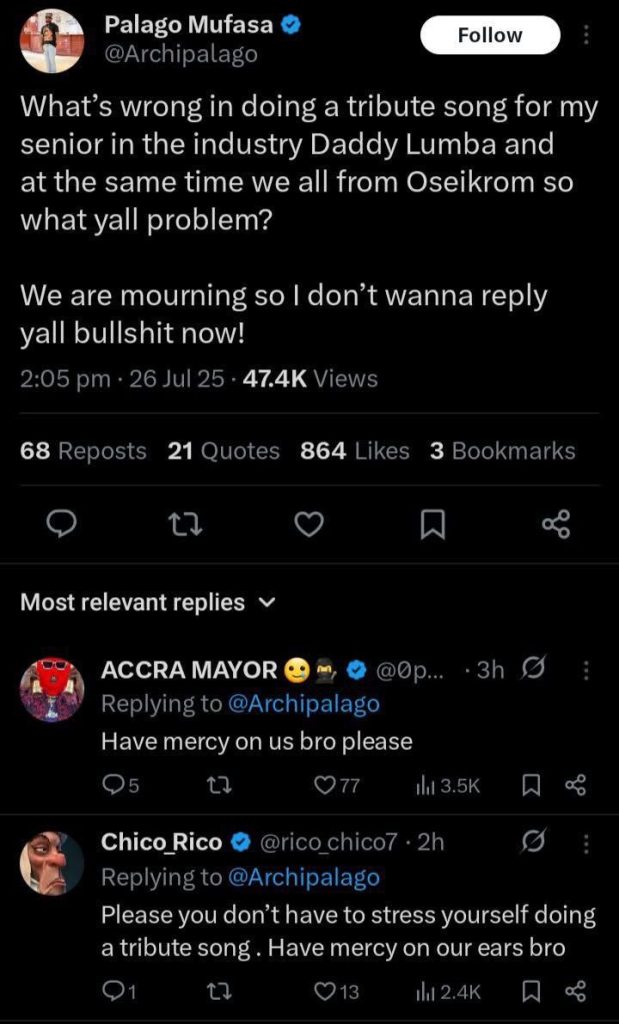Viewport: 619px width, 1024px height.
Task: Bookmark the main tweet
Action: (432, 522)
